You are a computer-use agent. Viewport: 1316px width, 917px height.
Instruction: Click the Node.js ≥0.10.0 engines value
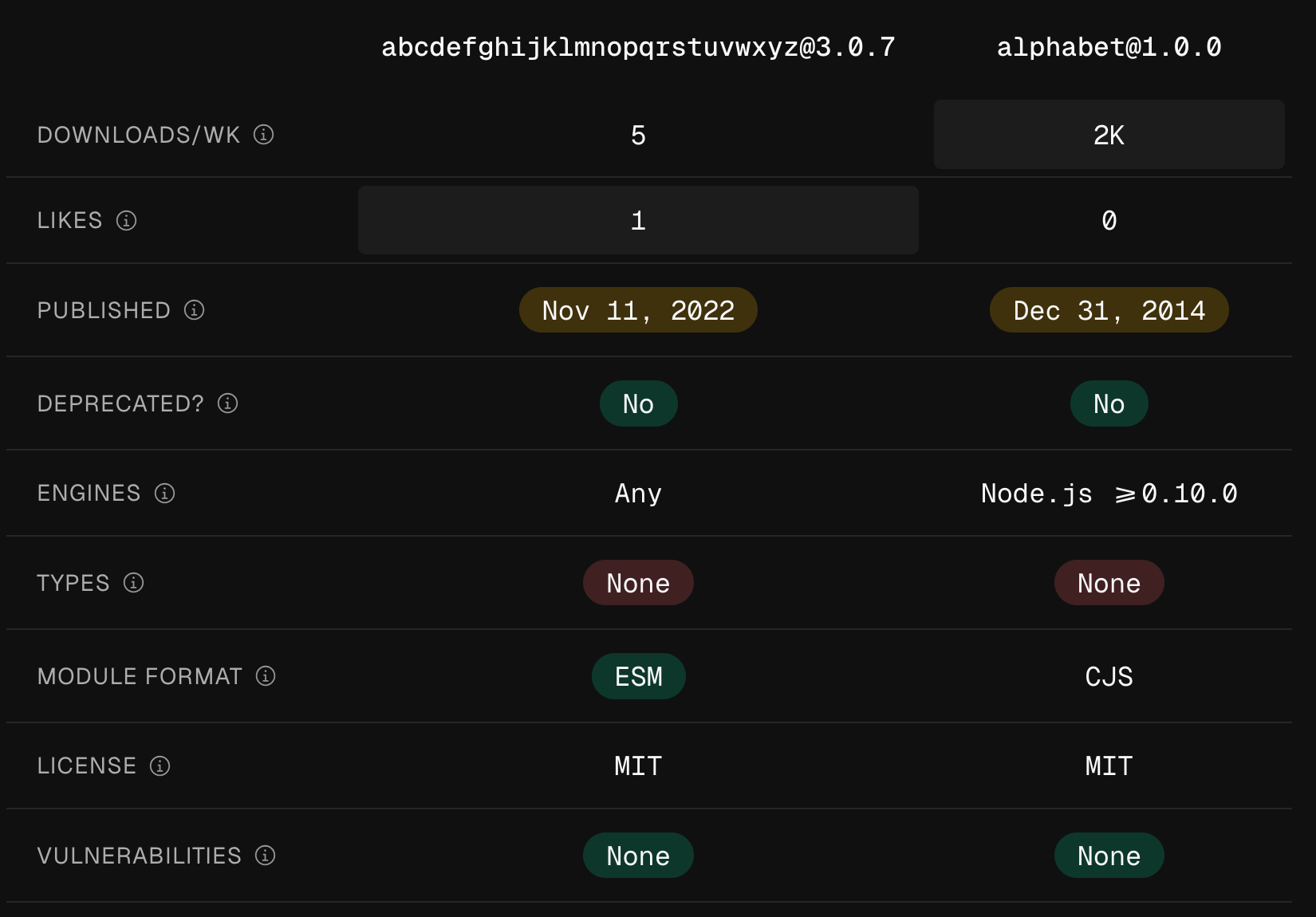tap(1109, 494)
